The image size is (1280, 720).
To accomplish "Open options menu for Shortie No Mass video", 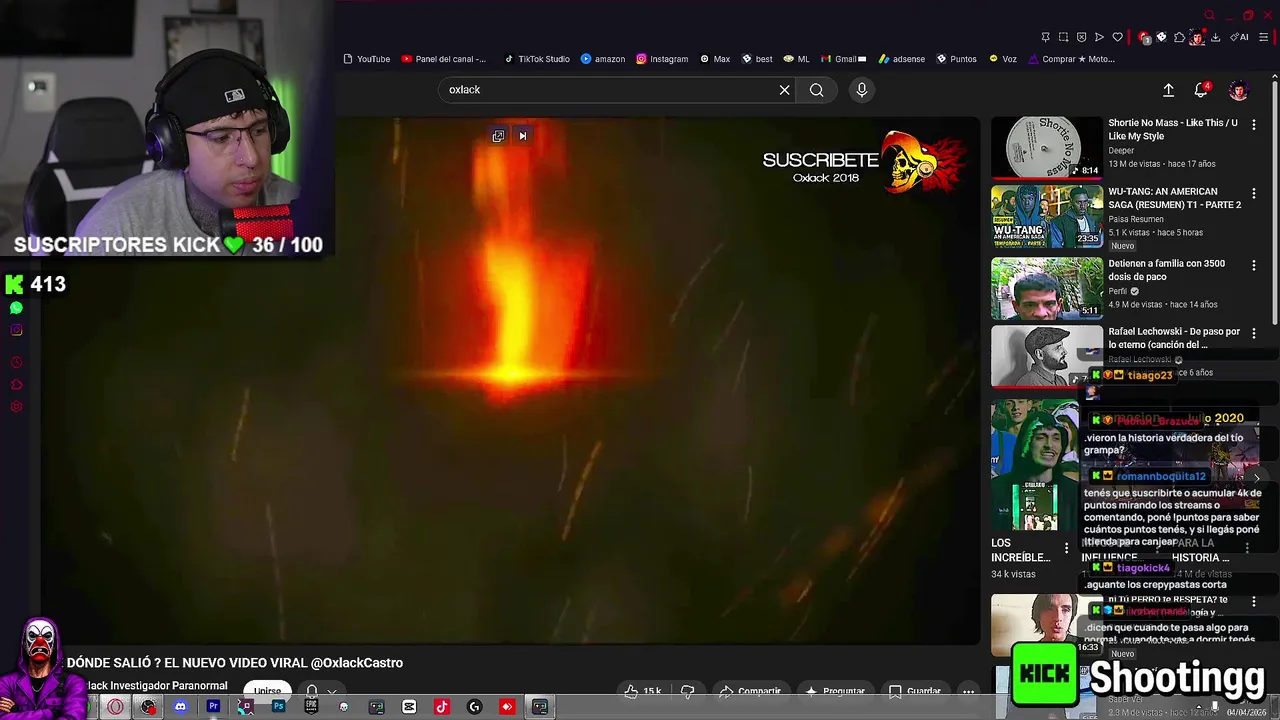I will click(x=1254, y=125).
